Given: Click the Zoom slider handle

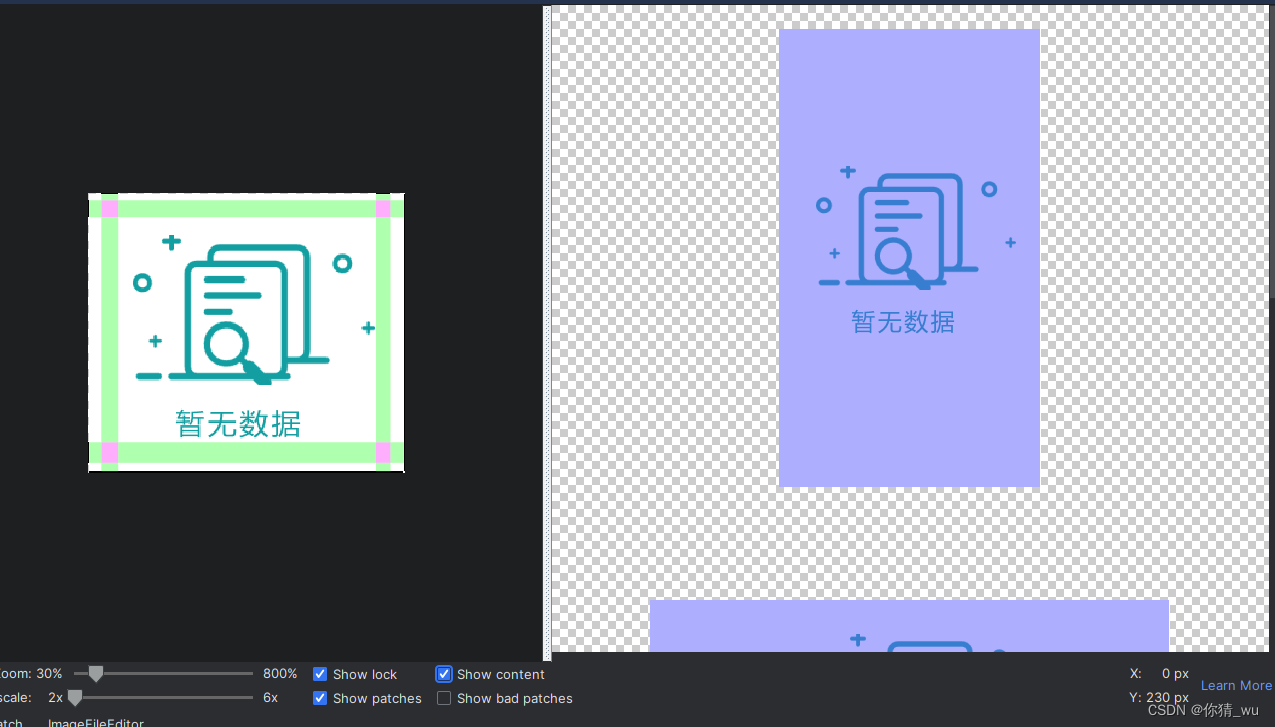Looking at the screenshot, I should [96, 674].
